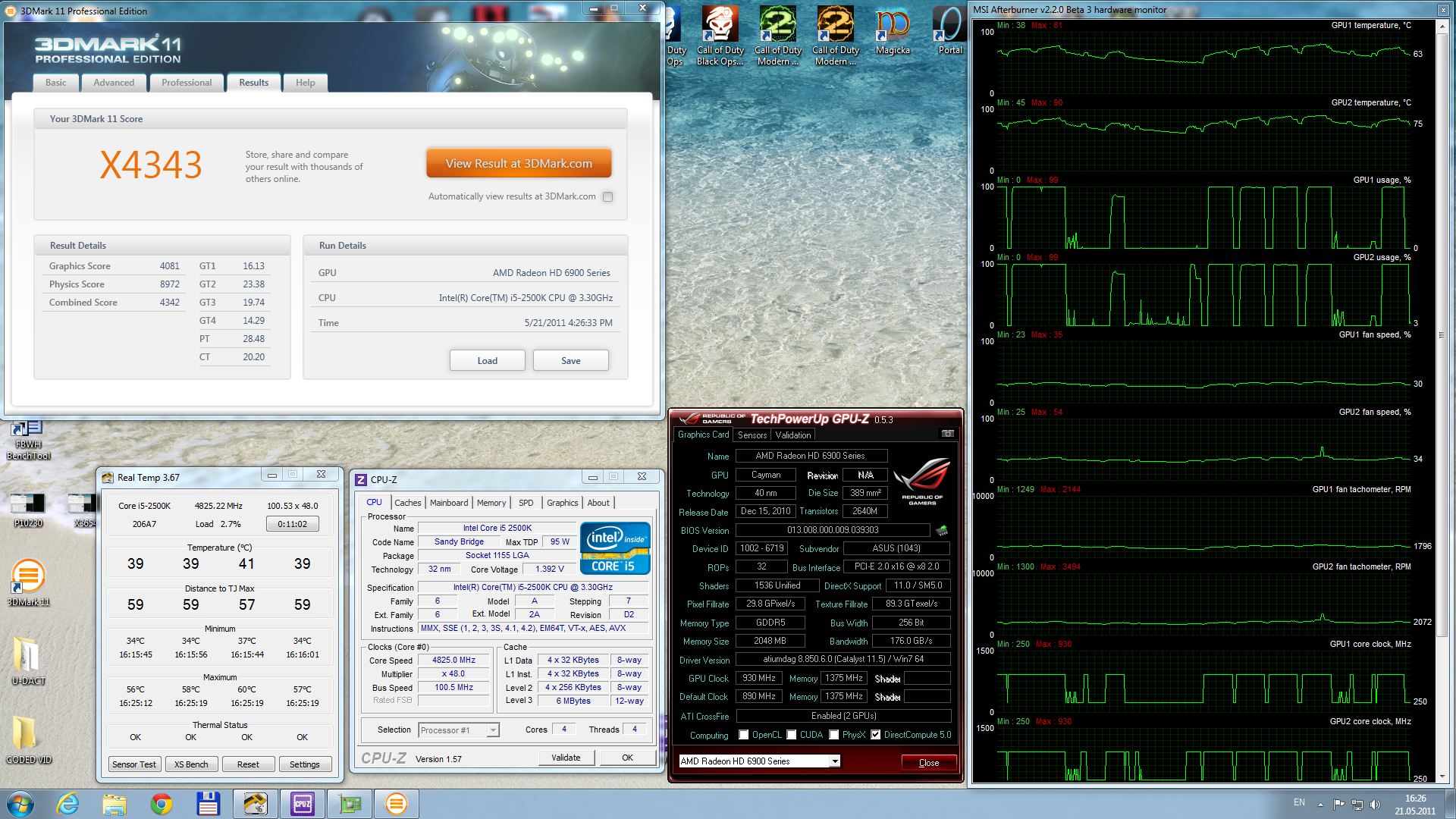Switch to Advanced tab in 3DMark 11
The image size is (1456, 819).
[x=114, y=83]
